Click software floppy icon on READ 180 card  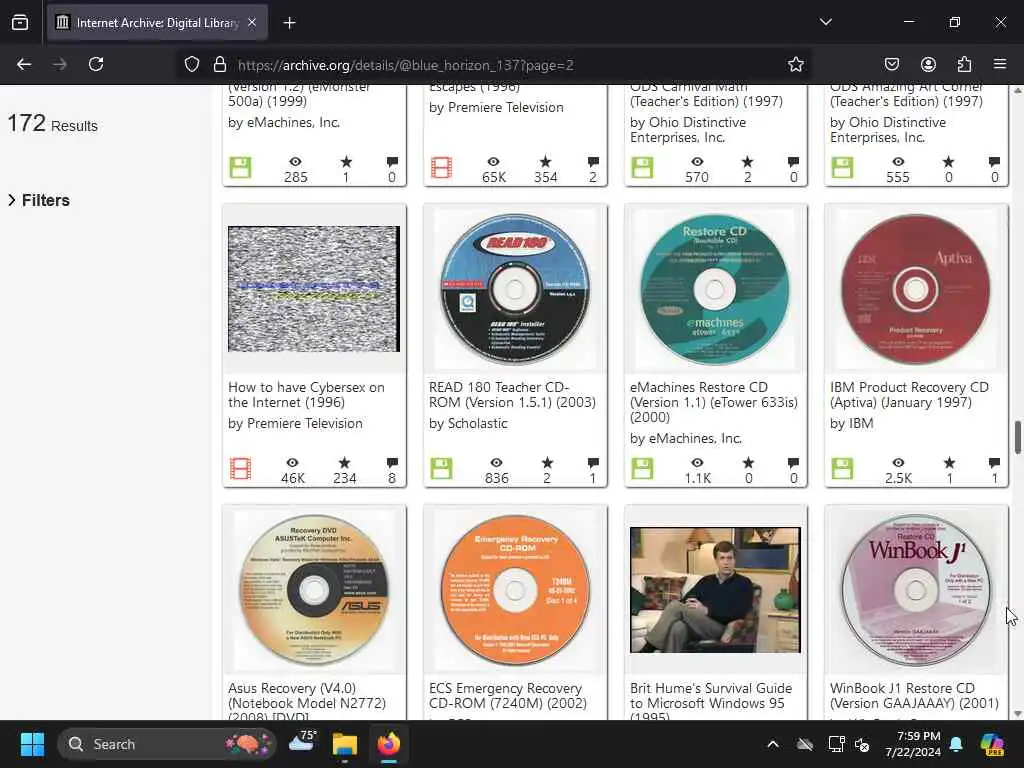[441, 468]
